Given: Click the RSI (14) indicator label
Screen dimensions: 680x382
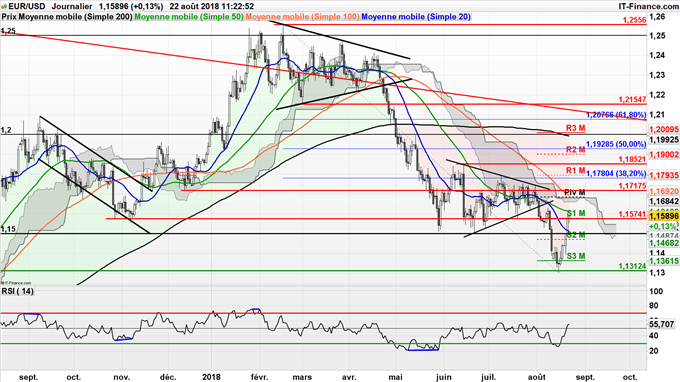Looking at the screenshot, I should pos(17,291).
